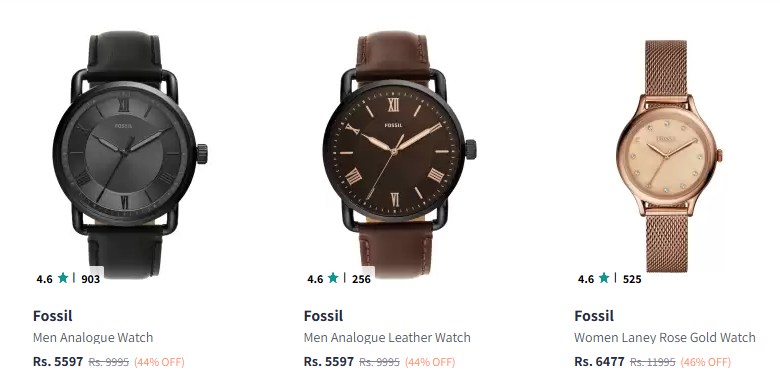The height and width of the screenshot is (391, 780).
Task: Click the Men Analogue Leather Watch title
Action: coord(387,338)
